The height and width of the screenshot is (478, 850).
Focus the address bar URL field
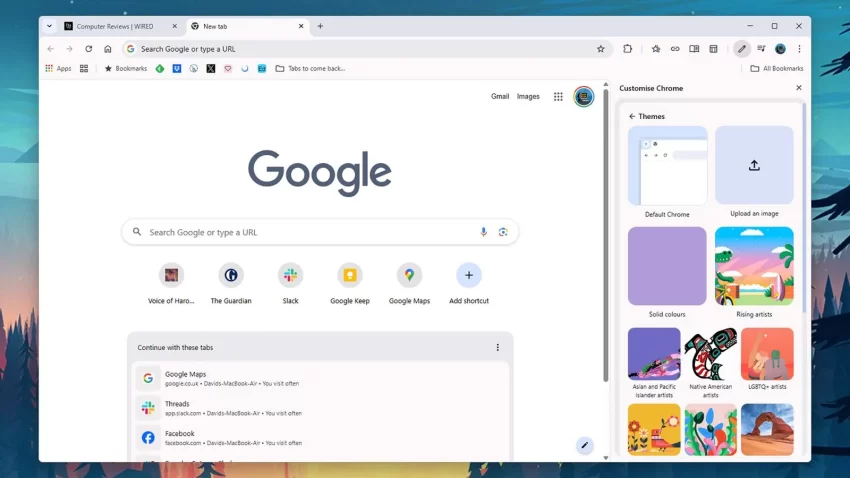(x=366, y=49)
